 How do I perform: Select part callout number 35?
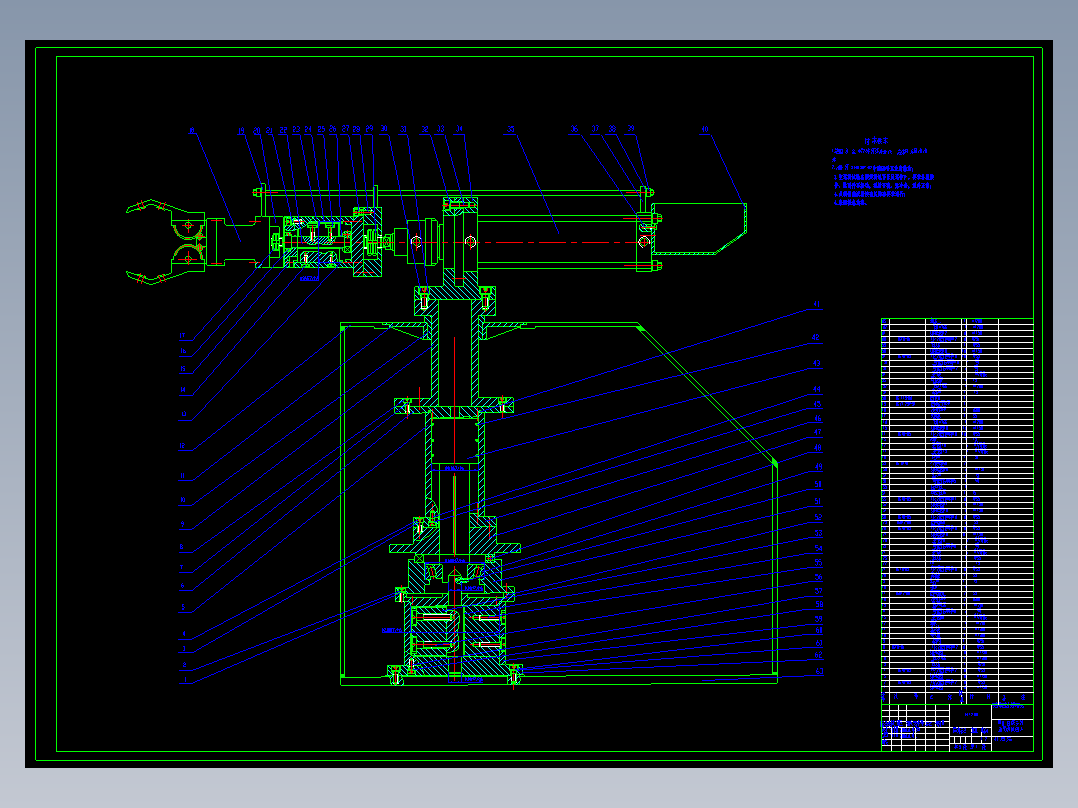click(510, 129)
